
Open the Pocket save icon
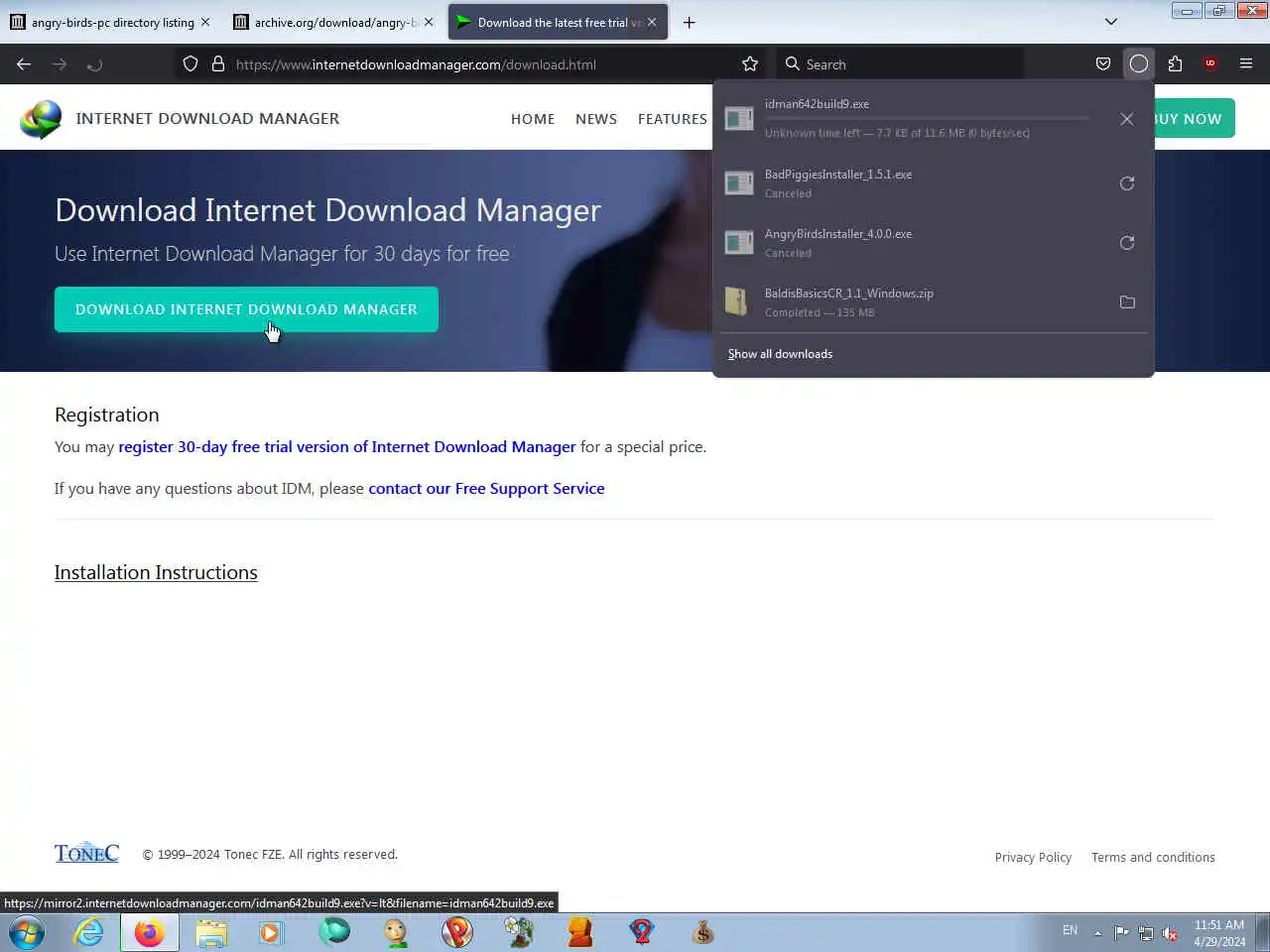click(1103, 64)
